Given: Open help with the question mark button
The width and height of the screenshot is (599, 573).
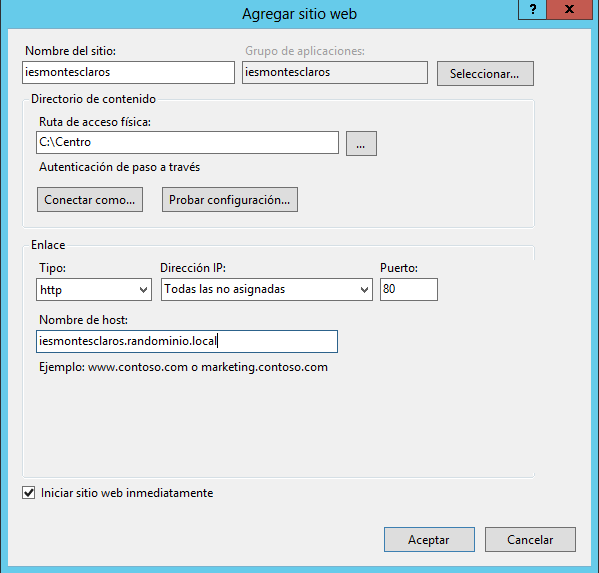Looking at the screenshot, I should (x=533, y=9).
